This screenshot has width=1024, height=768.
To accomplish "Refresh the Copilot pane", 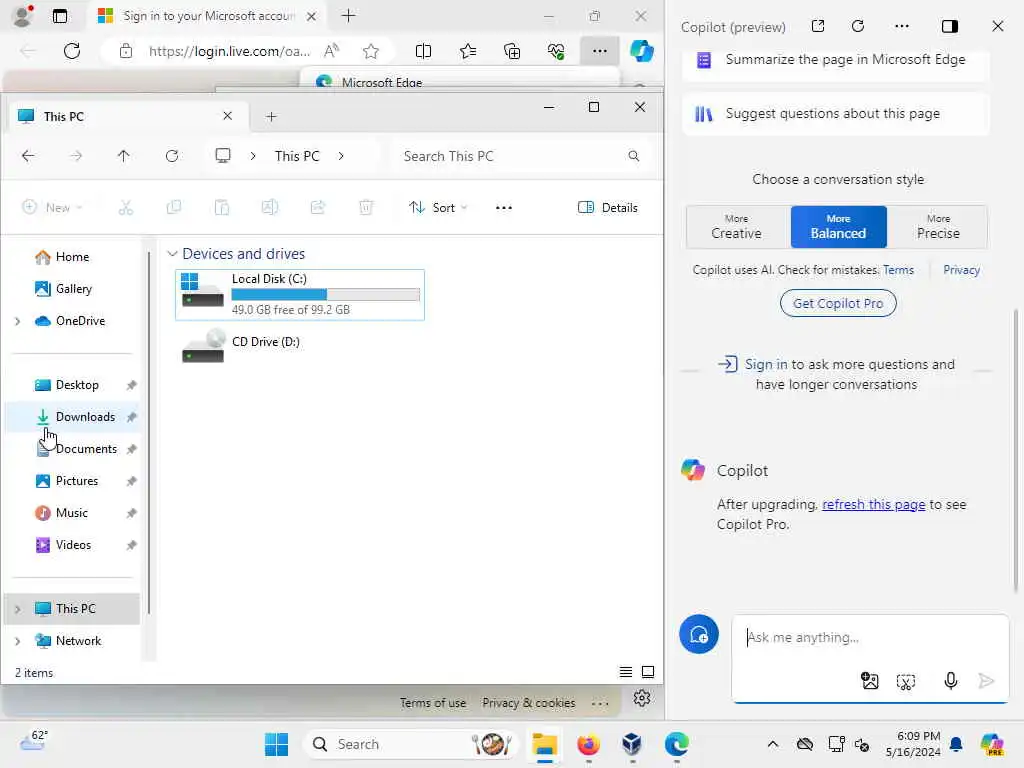I will point(858,26).
